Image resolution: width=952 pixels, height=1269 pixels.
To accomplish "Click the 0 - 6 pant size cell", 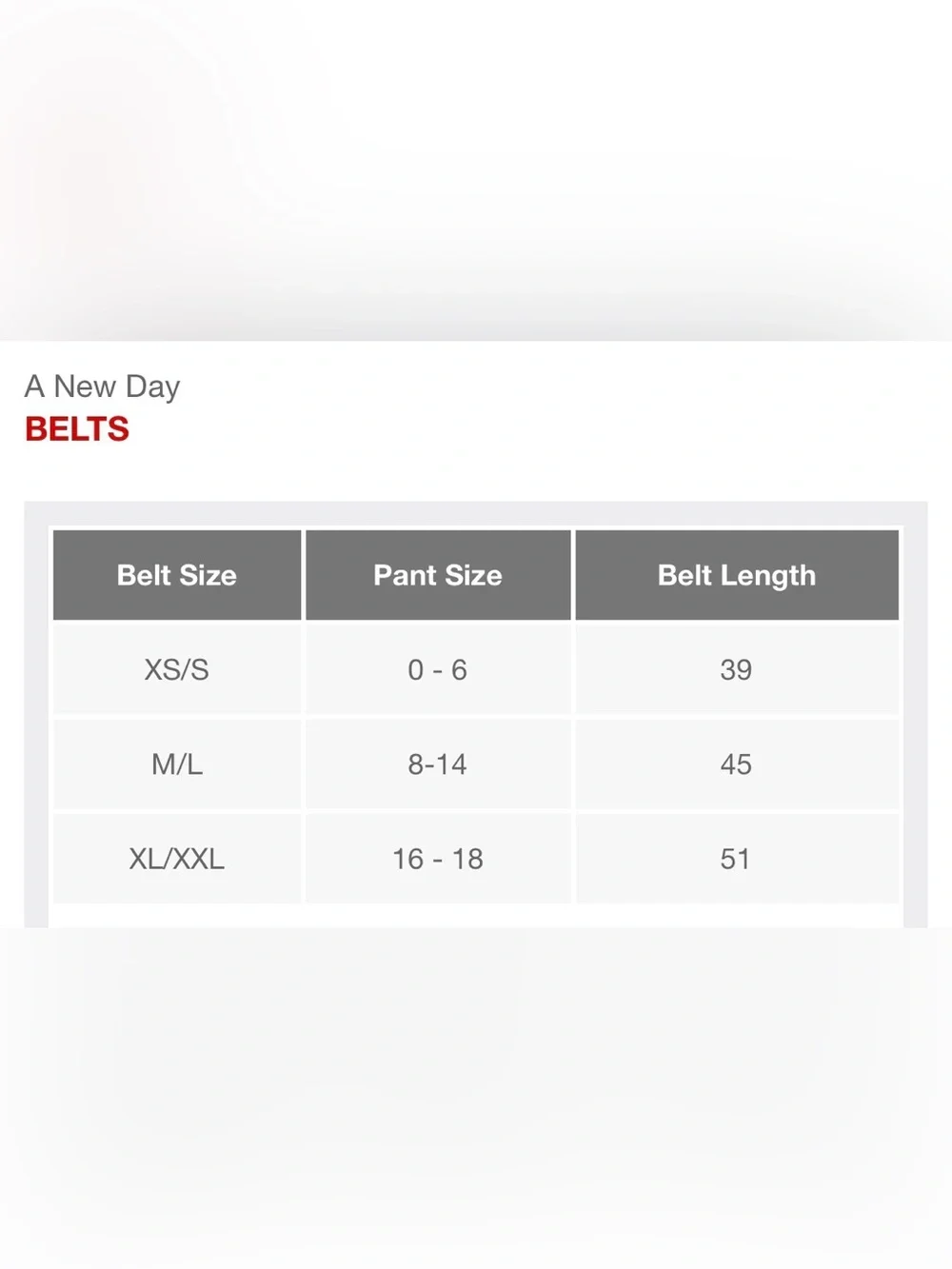I will (x=438, y=669).
